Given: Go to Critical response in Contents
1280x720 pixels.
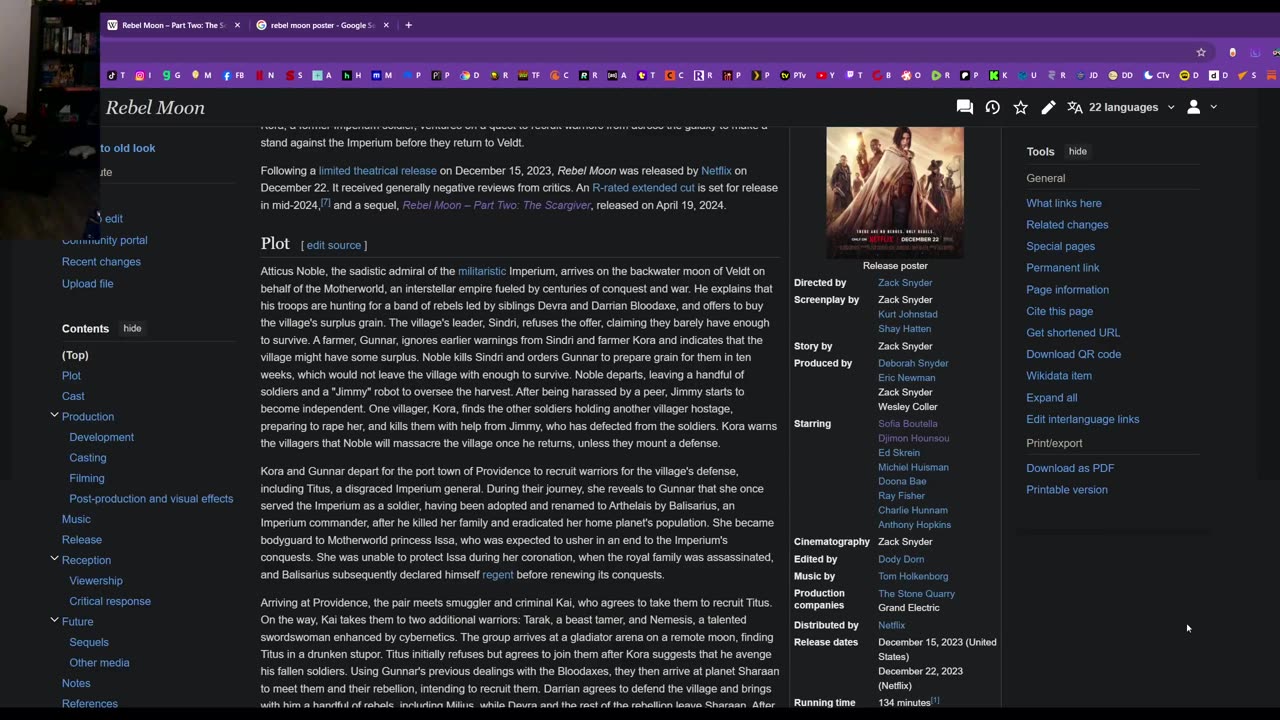Looking at the screenshot, I should [x=110, y=601].
